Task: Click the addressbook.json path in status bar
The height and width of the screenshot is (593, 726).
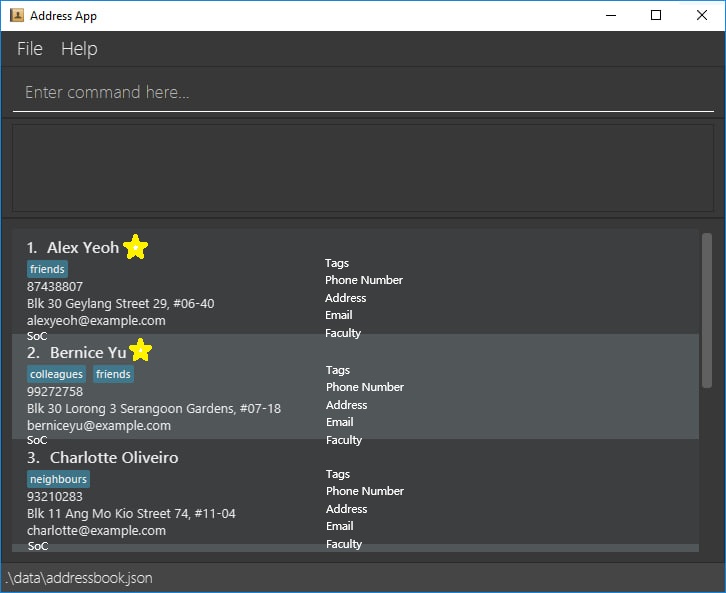Action: [79, 578]
